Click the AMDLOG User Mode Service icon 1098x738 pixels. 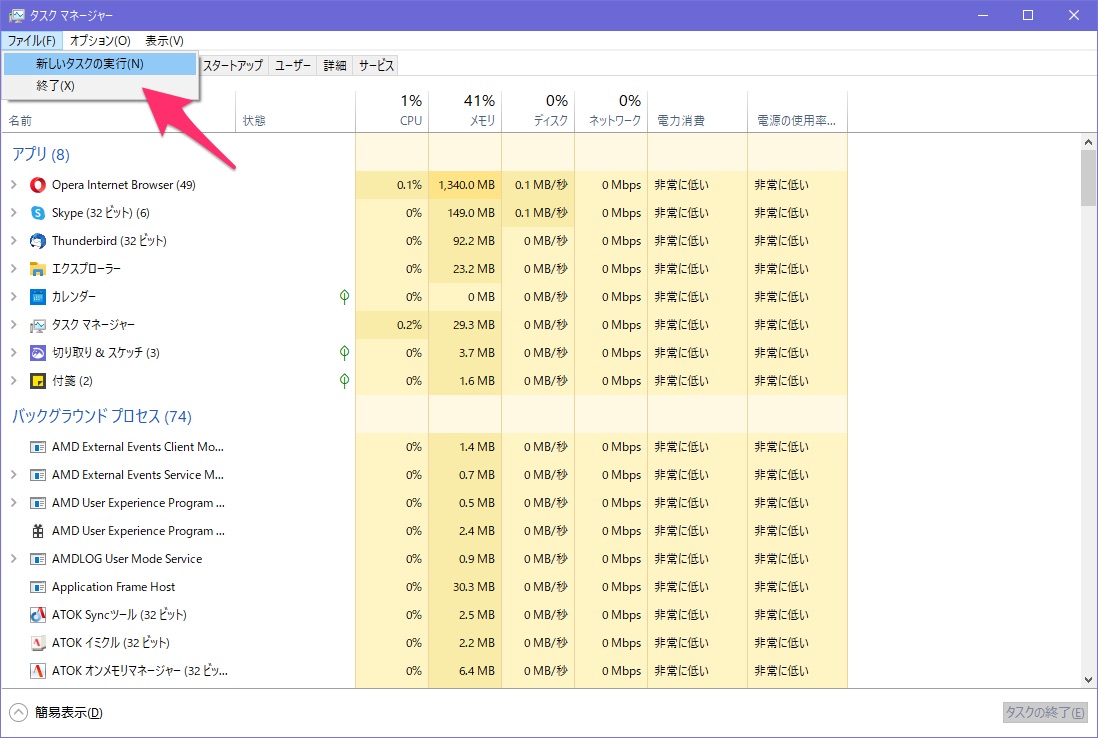point(38,559)
